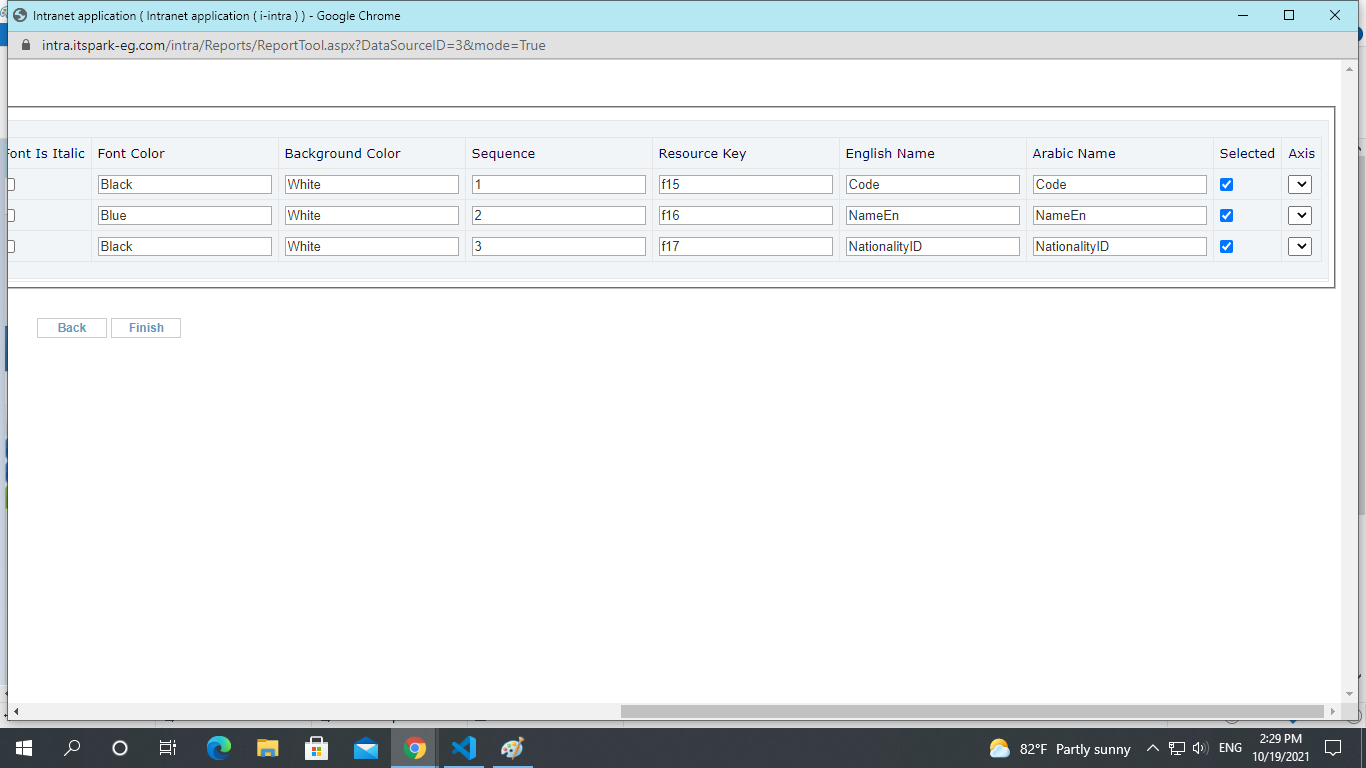Click horizontal scrollbar left arrow
Viewport: 1366px width, 768px height.
pyautogui.click(x=15, y=711)
